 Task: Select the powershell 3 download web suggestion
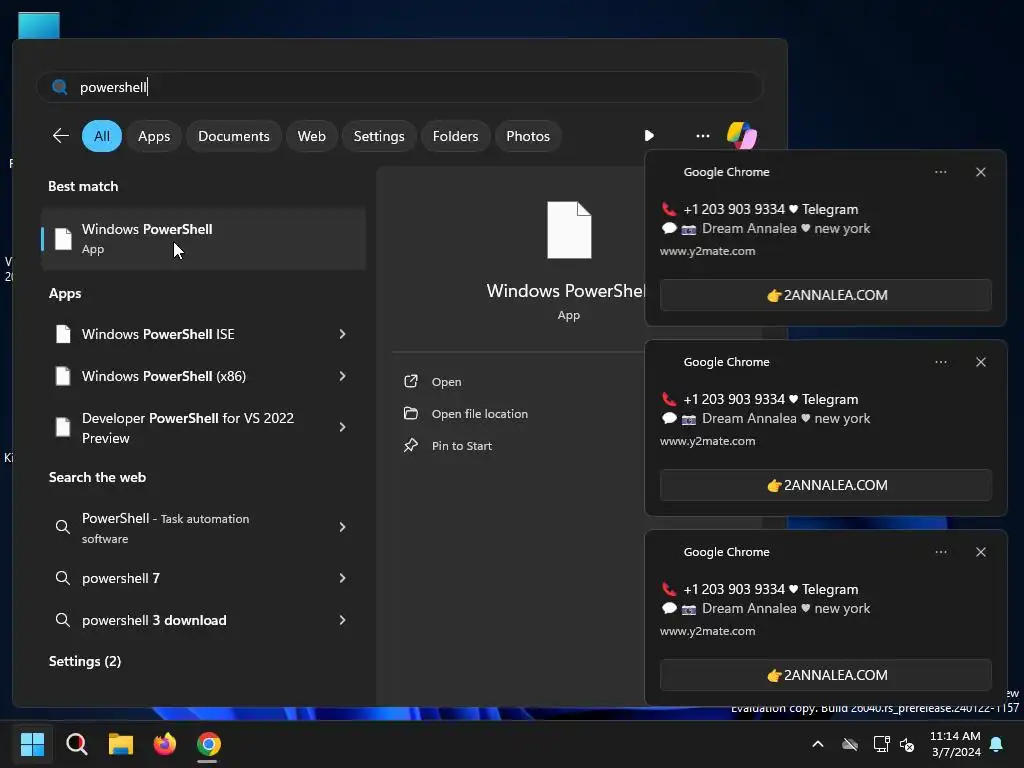click(x=203, y=620)
